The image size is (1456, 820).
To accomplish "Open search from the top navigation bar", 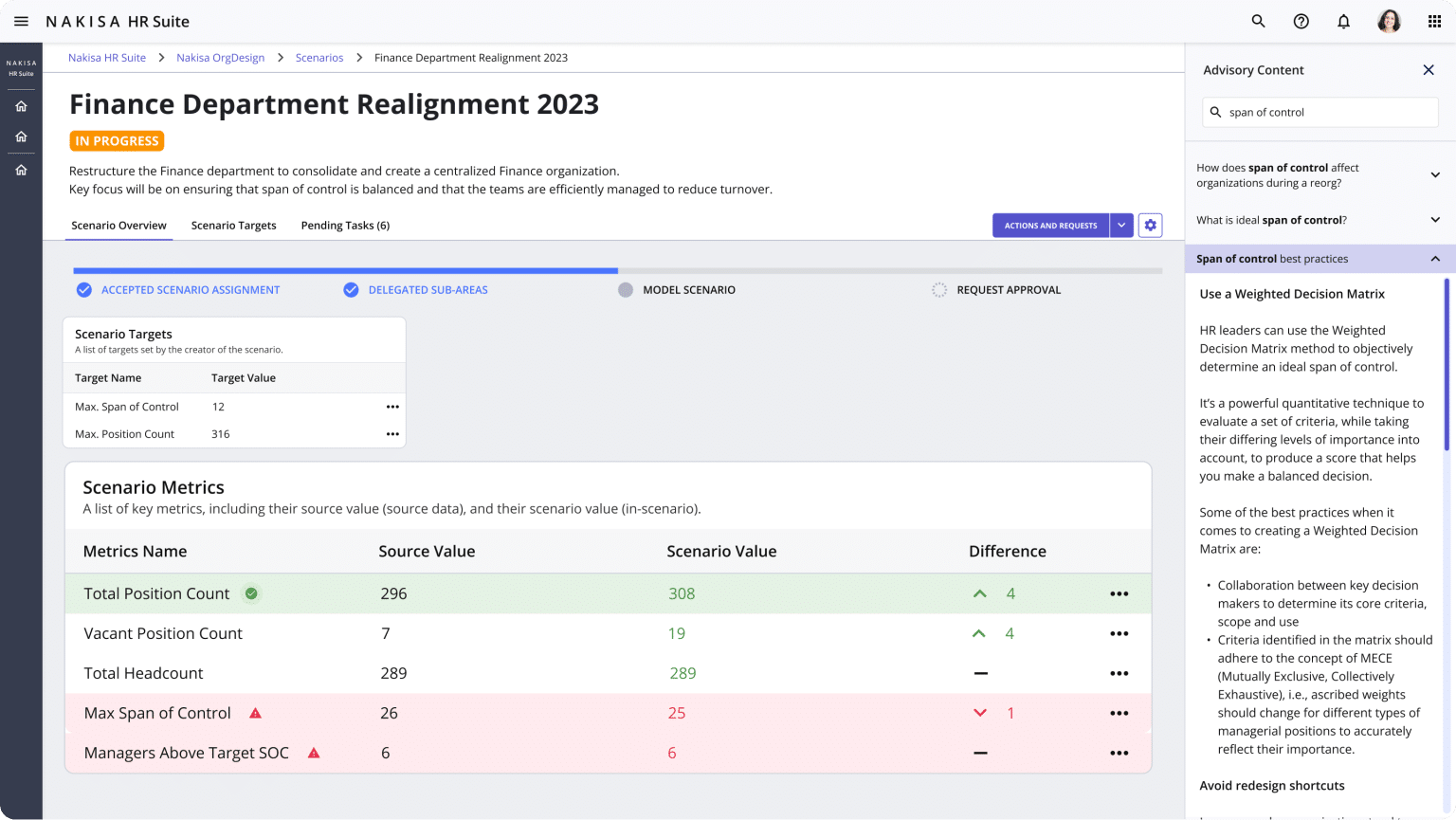I will point(1258,20).
